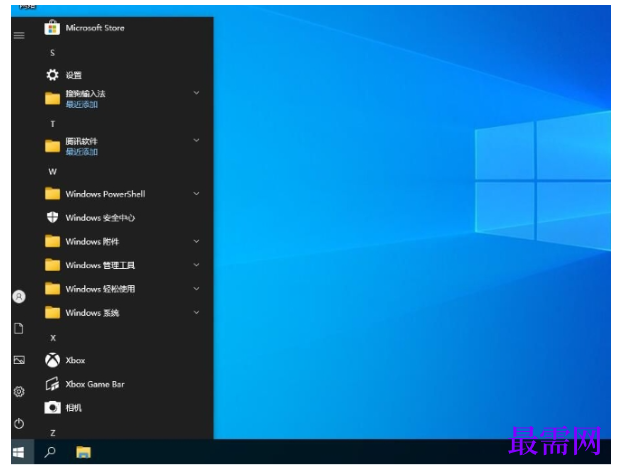The image size is (620, 472).
Task: Open Settings from the start sidebar
Action: click(x=19, y=391)
